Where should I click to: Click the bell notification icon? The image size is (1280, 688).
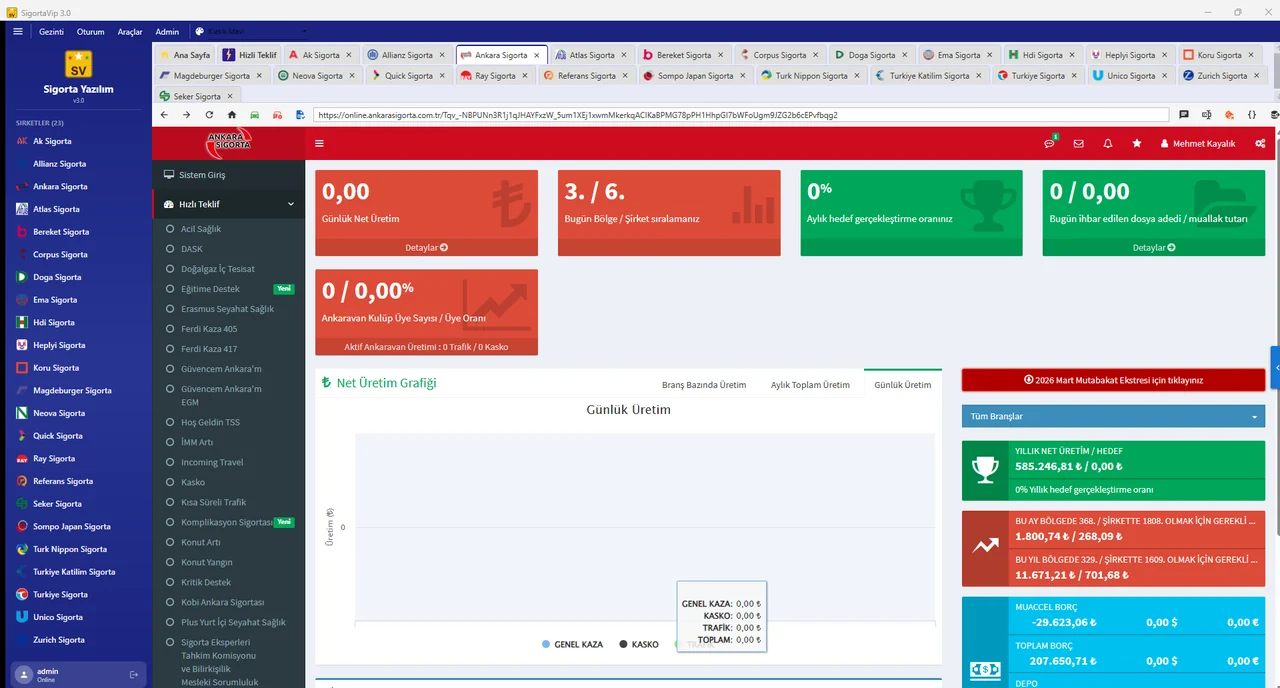(1107, 143)
